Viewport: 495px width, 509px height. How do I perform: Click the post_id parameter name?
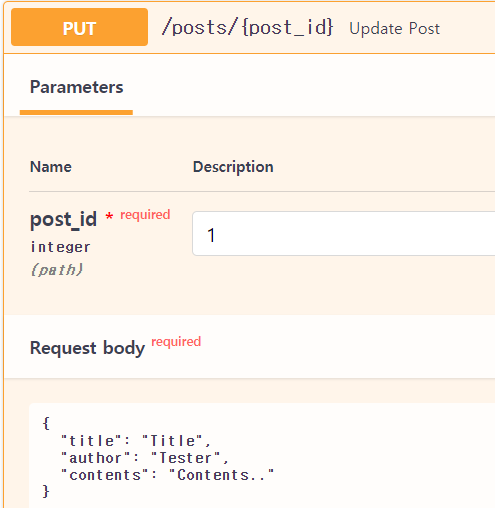tap(63, 220)
